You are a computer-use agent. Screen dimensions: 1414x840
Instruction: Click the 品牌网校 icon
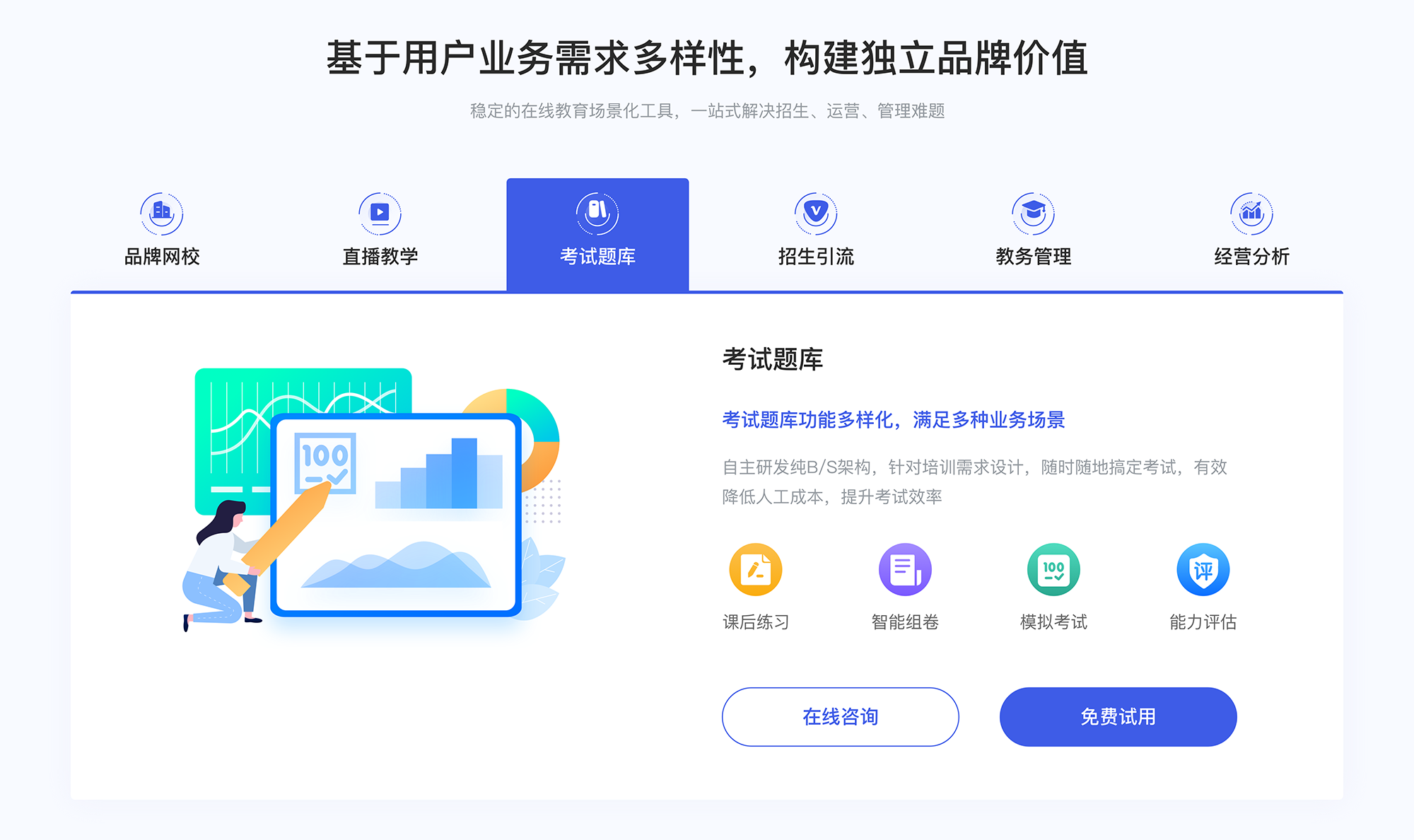click(x=160, y=210)
